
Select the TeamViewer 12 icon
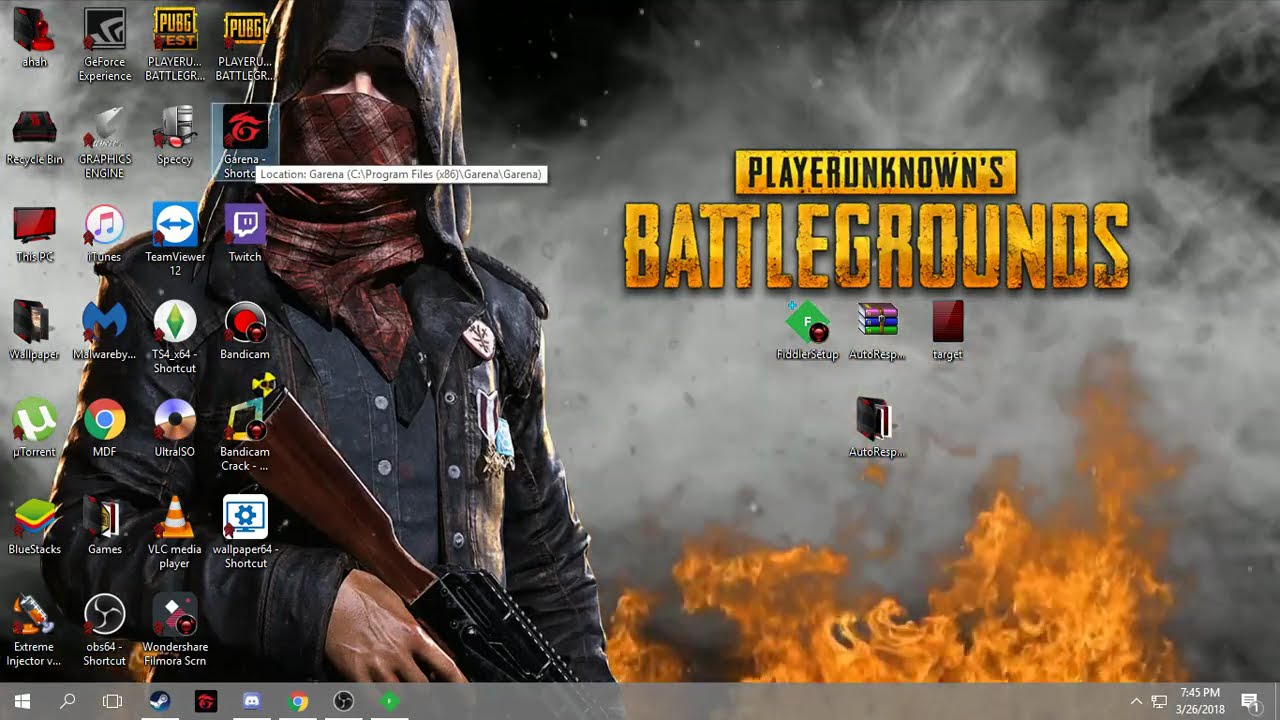click(174, 241)
